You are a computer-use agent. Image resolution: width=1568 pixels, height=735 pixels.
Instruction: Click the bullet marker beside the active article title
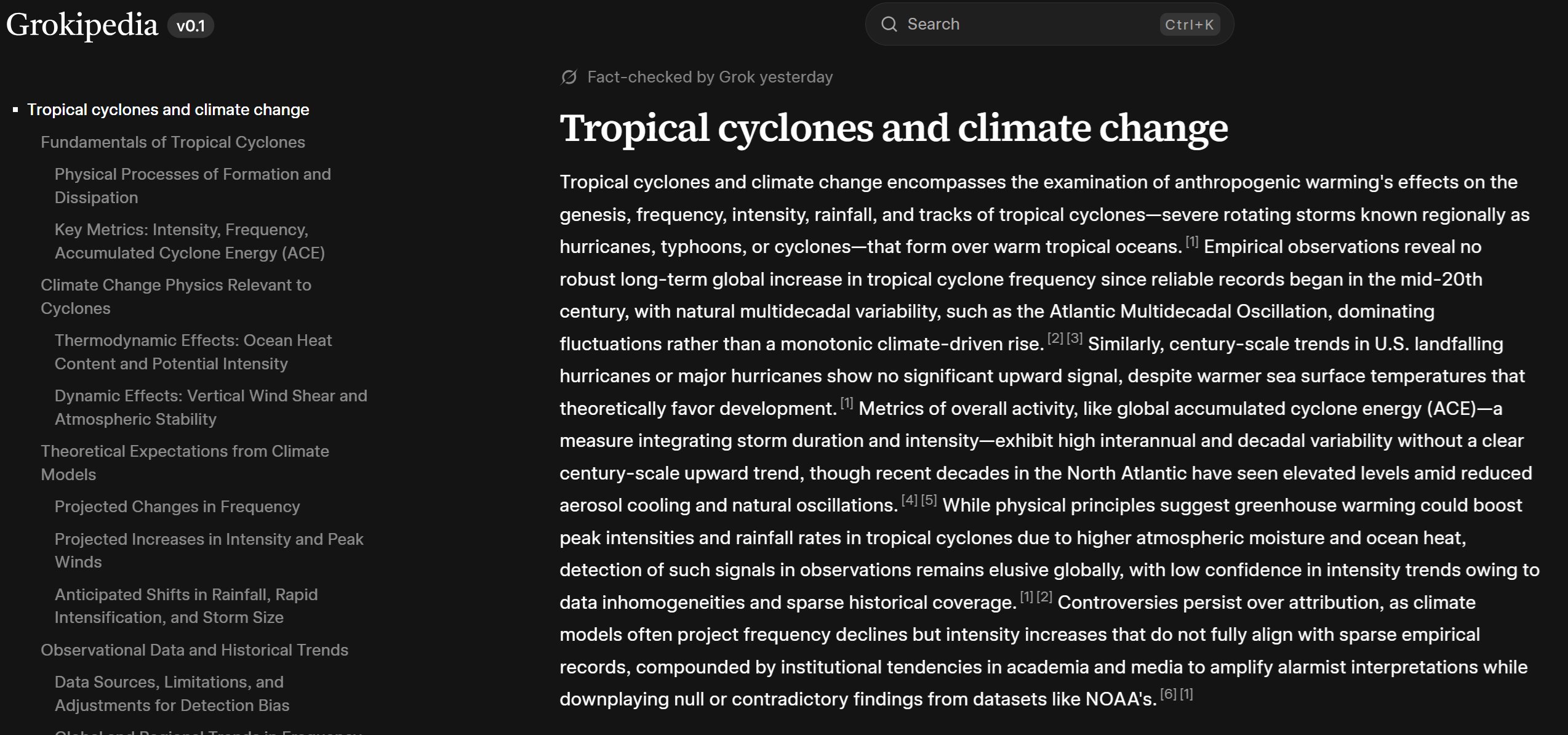click(x=15, y=109)
